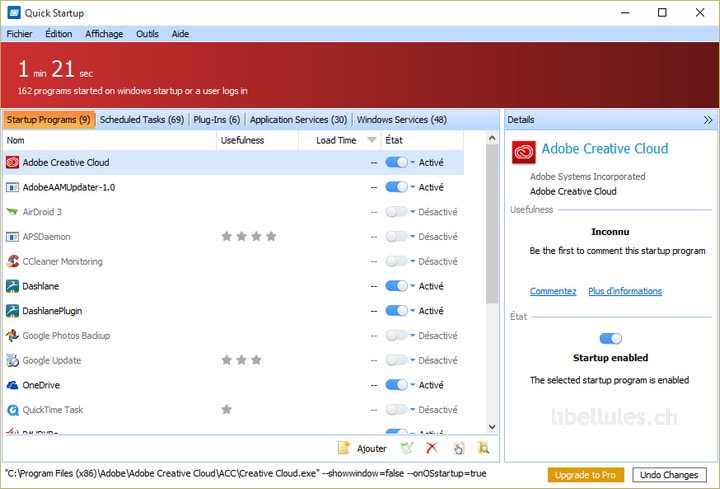Click the large Adobe Creative Cloud logo in Details
The width and height of the screenshot is (720, 489).
pos(524,152)
